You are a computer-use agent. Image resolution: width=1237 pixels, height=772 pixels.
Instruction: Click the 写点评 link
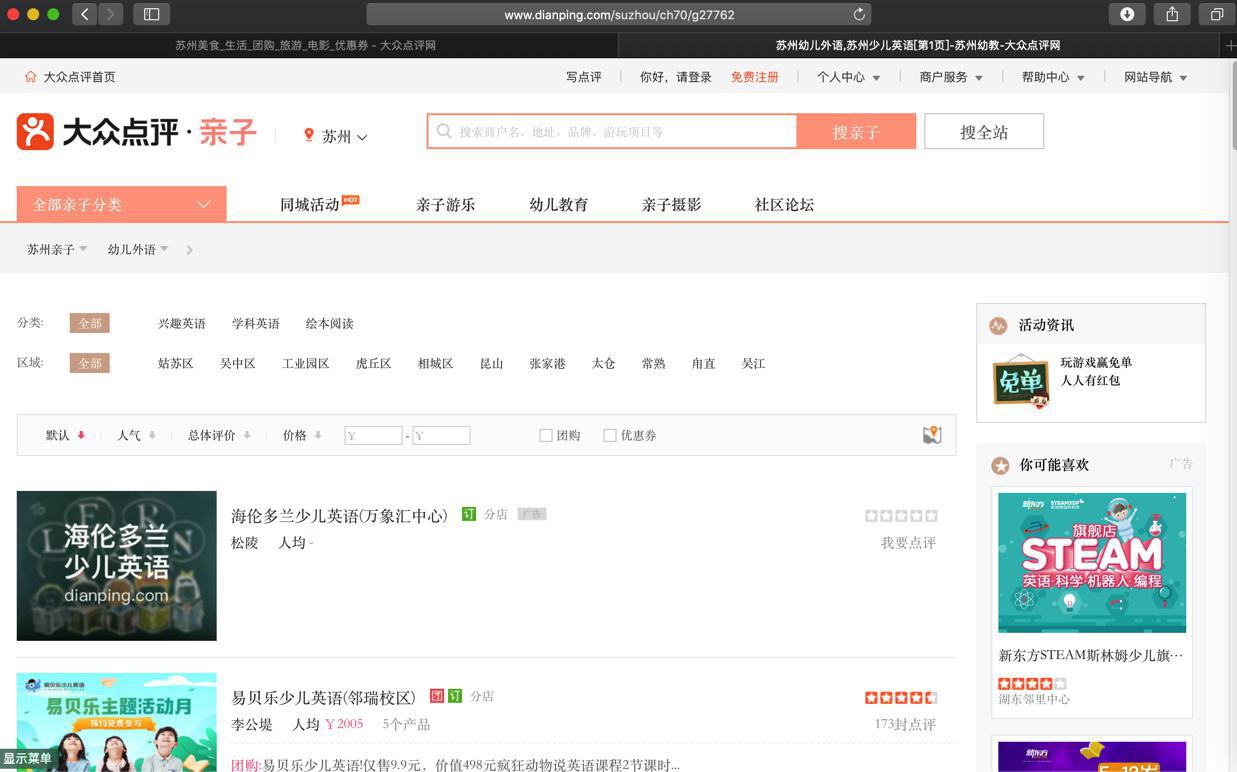pos(584,77)
